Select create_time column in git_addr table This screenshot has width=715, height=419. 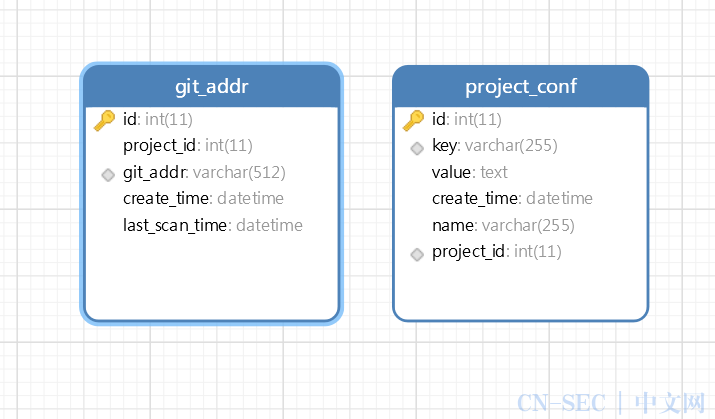pos(203,198)
